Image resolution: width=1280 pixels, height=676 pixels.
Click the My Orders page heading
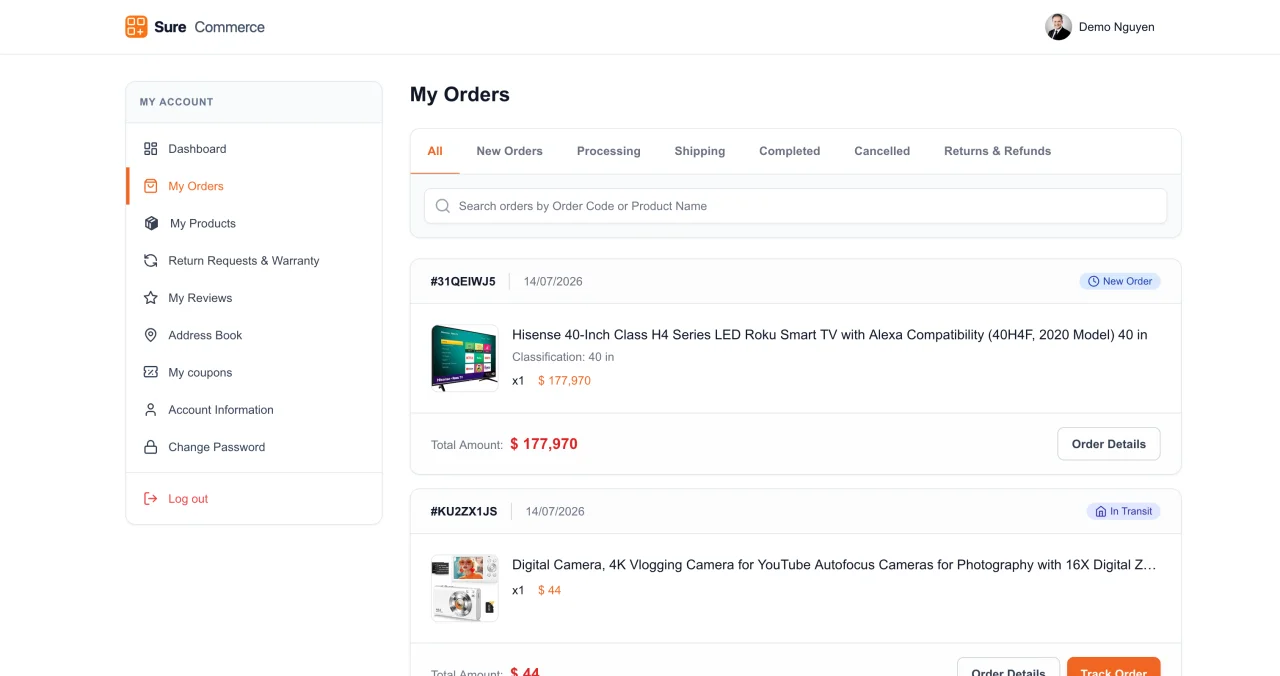tap(460, 95)
